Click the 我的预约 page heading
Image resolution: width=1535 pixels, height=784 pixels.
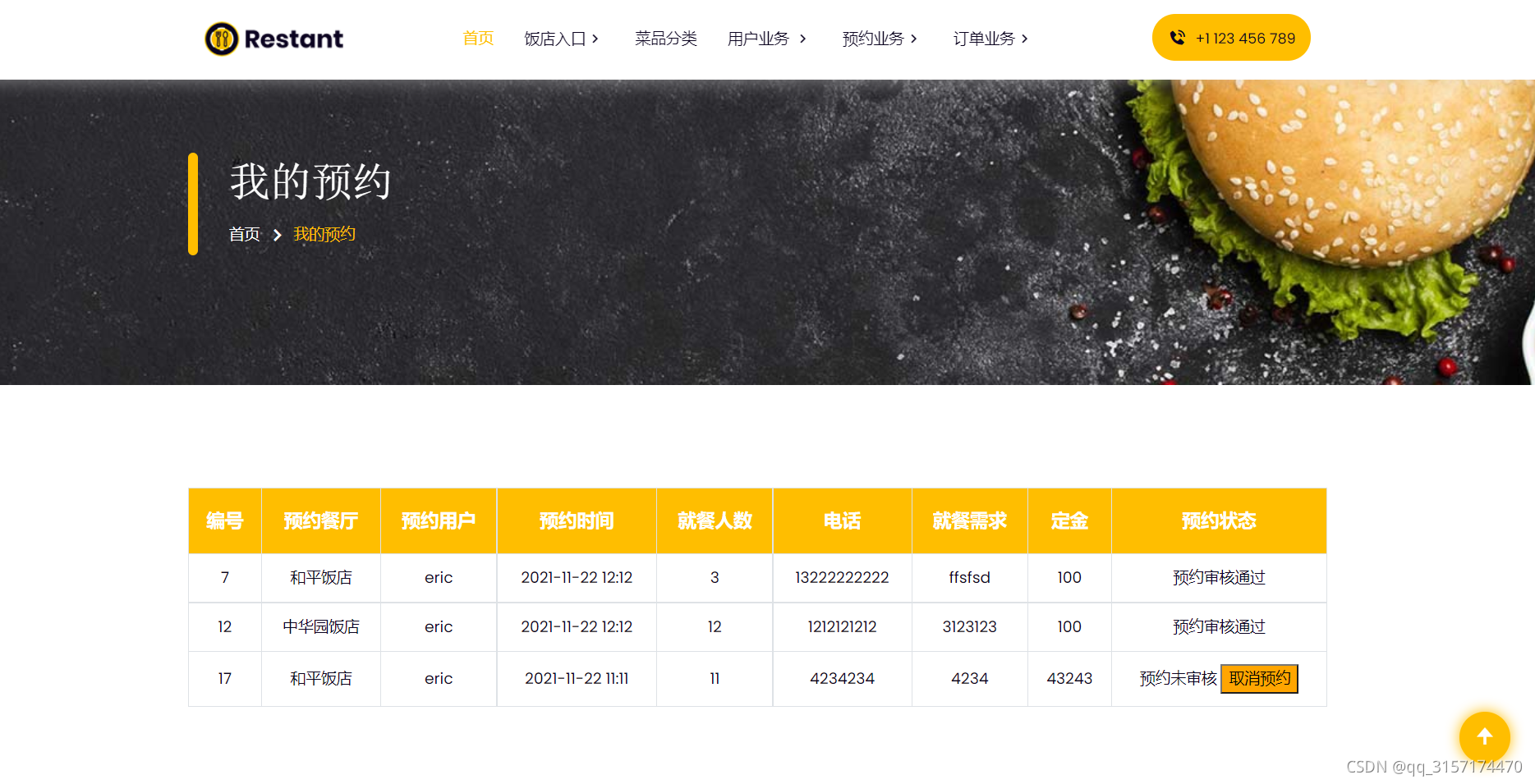tap(310, 181)
